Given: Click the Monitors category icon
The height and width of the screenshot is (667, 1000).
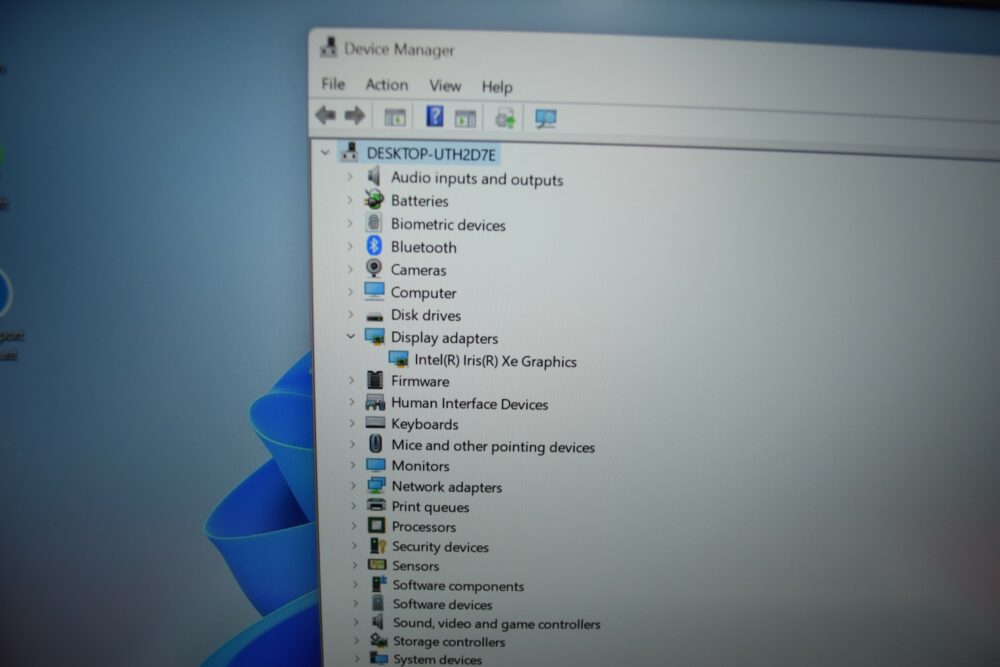Looking at the screenshot, I should (376, 464).
